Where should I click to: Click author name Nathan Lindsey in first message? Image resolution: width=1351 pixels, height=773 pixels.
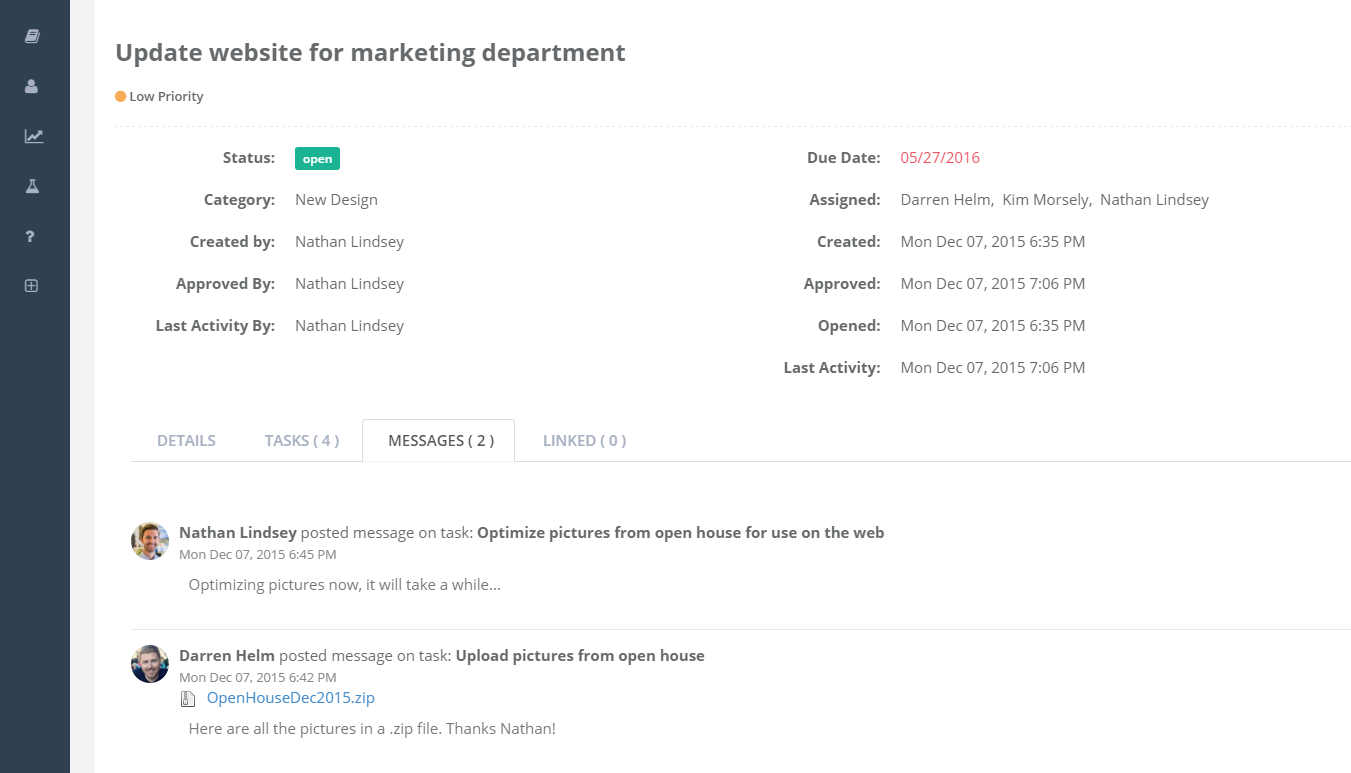coord(238,533)
